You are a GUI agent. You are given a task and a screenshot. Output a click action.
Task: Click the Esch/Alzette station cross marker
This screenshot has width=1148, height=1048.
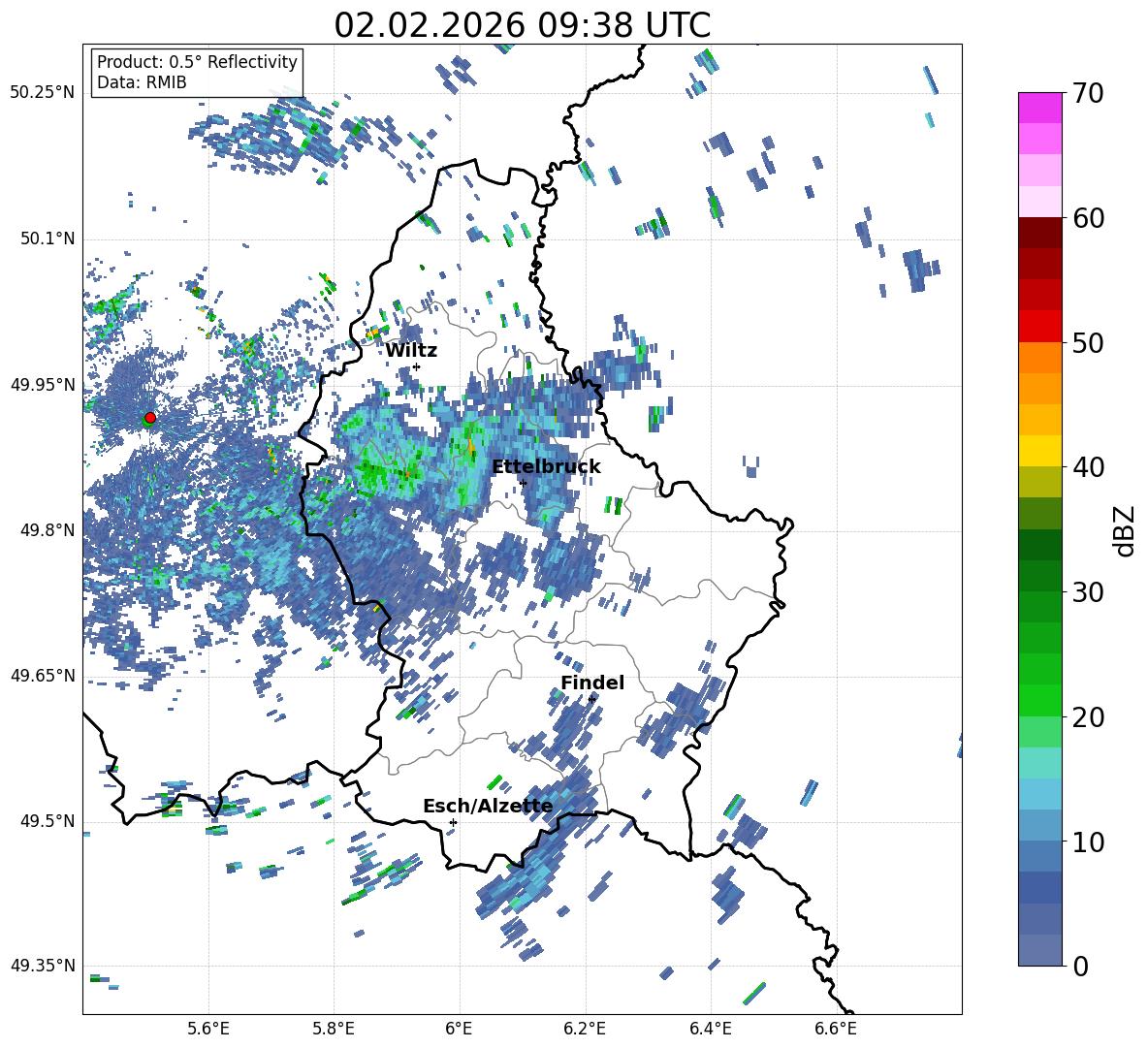click(453, 822)
